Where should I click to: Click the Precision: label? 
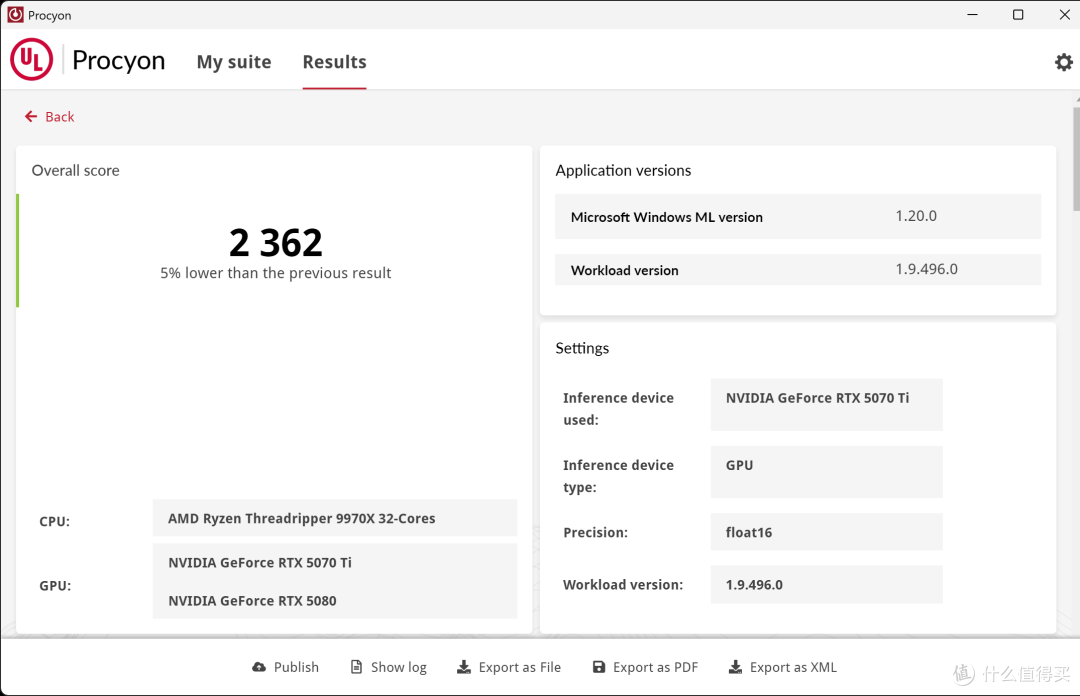point(595,533)
